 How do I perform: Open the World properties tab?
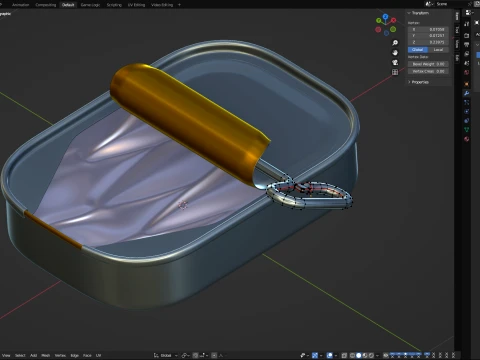point(467,73)
